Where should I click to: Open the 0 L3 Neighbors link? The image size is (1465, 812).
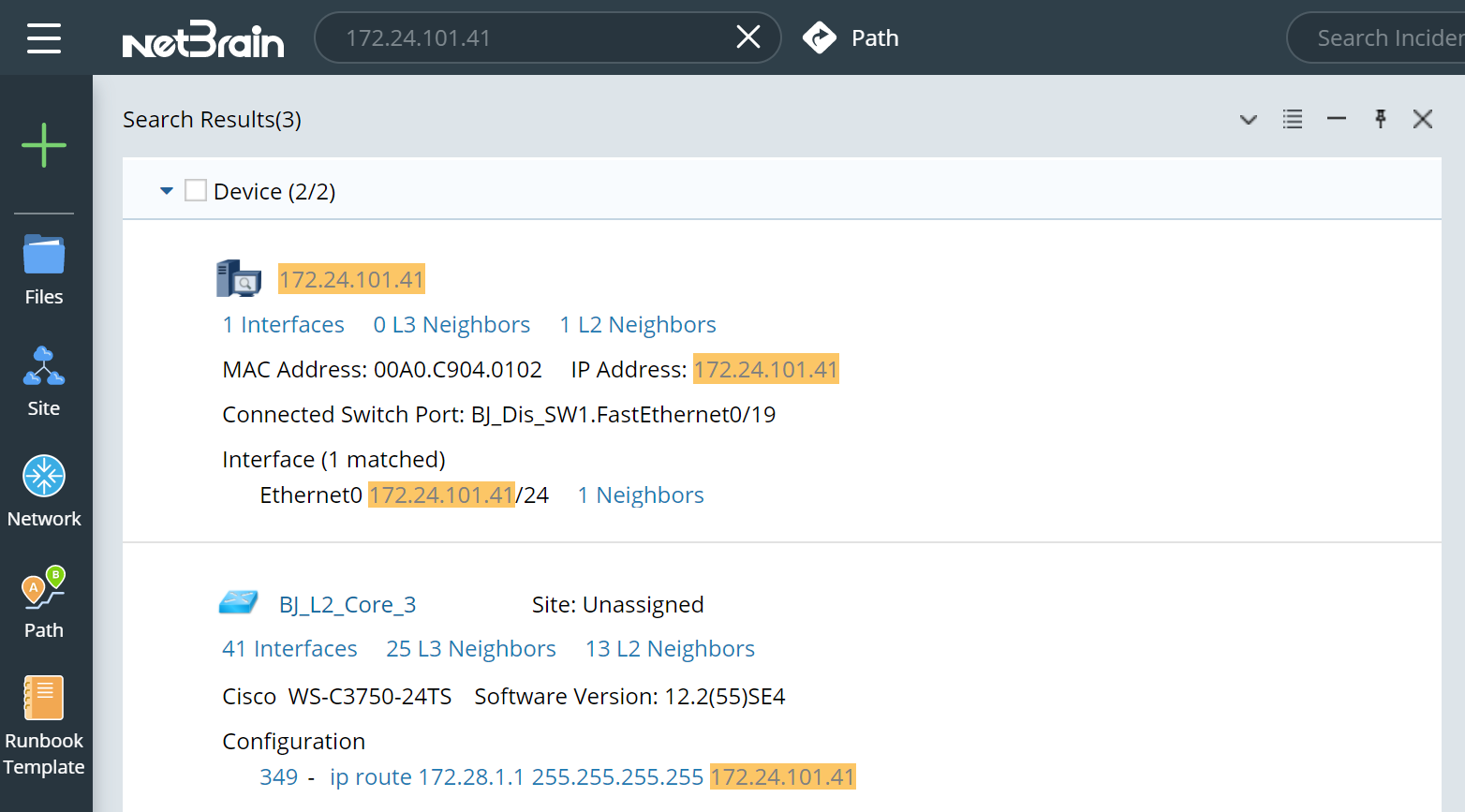(452, 325)
